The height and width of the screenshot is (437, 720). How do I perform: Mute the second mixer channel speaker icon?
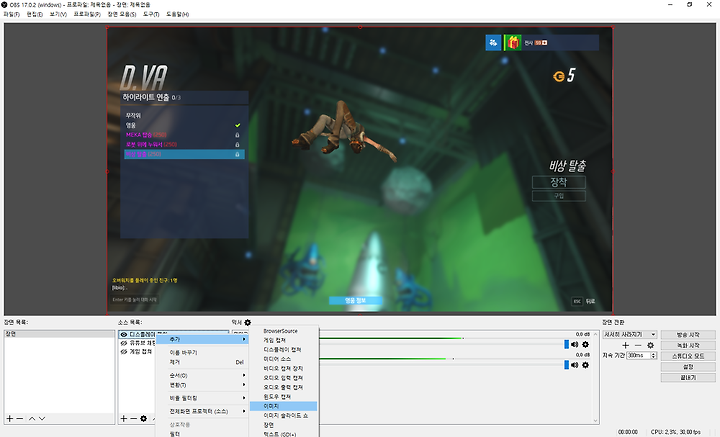tap(574, 365)
